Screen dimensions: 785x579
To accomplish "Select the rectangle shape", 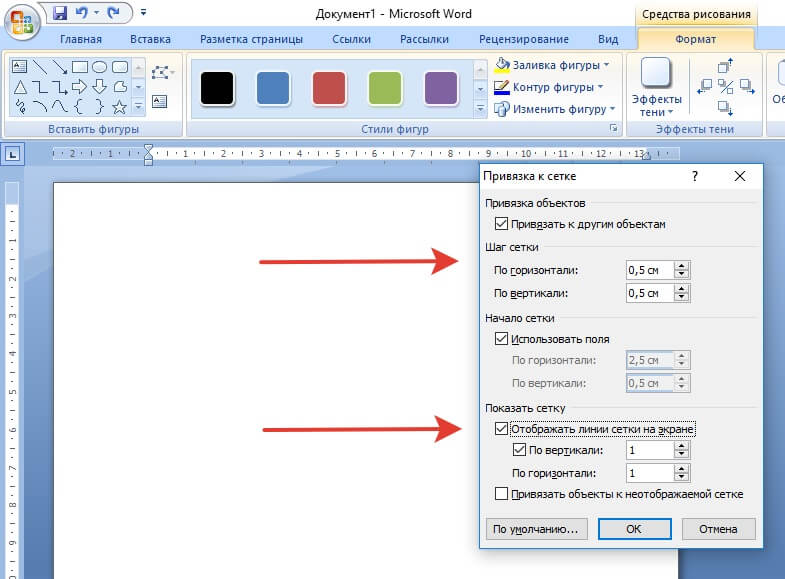I will [80, 67].
